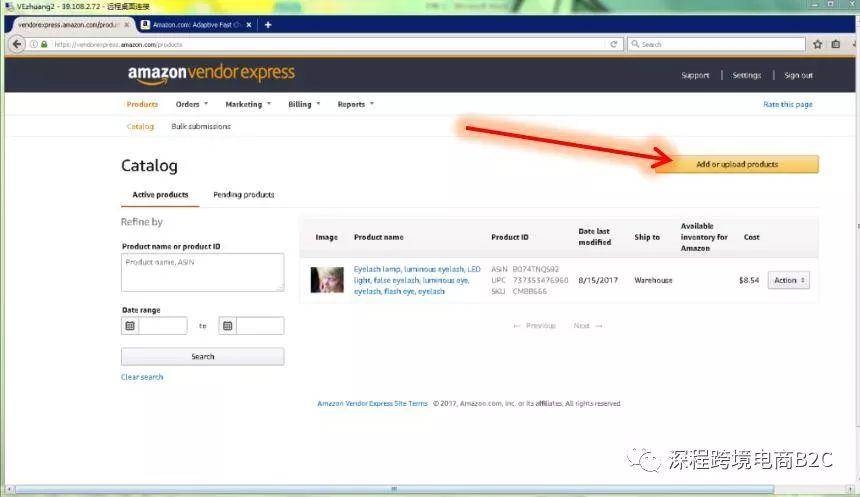Switch to the Active products tab
Viewport: 860px width, 497px height.
(x=160, y=195)
